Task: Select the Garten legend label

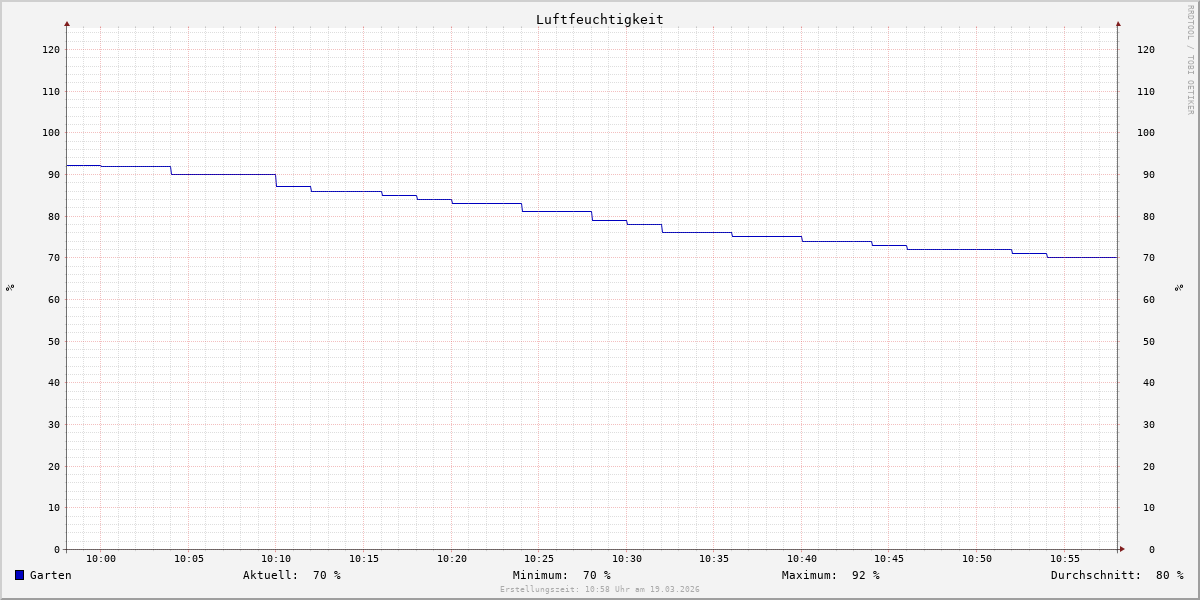Action: click(x=51, y=575)
